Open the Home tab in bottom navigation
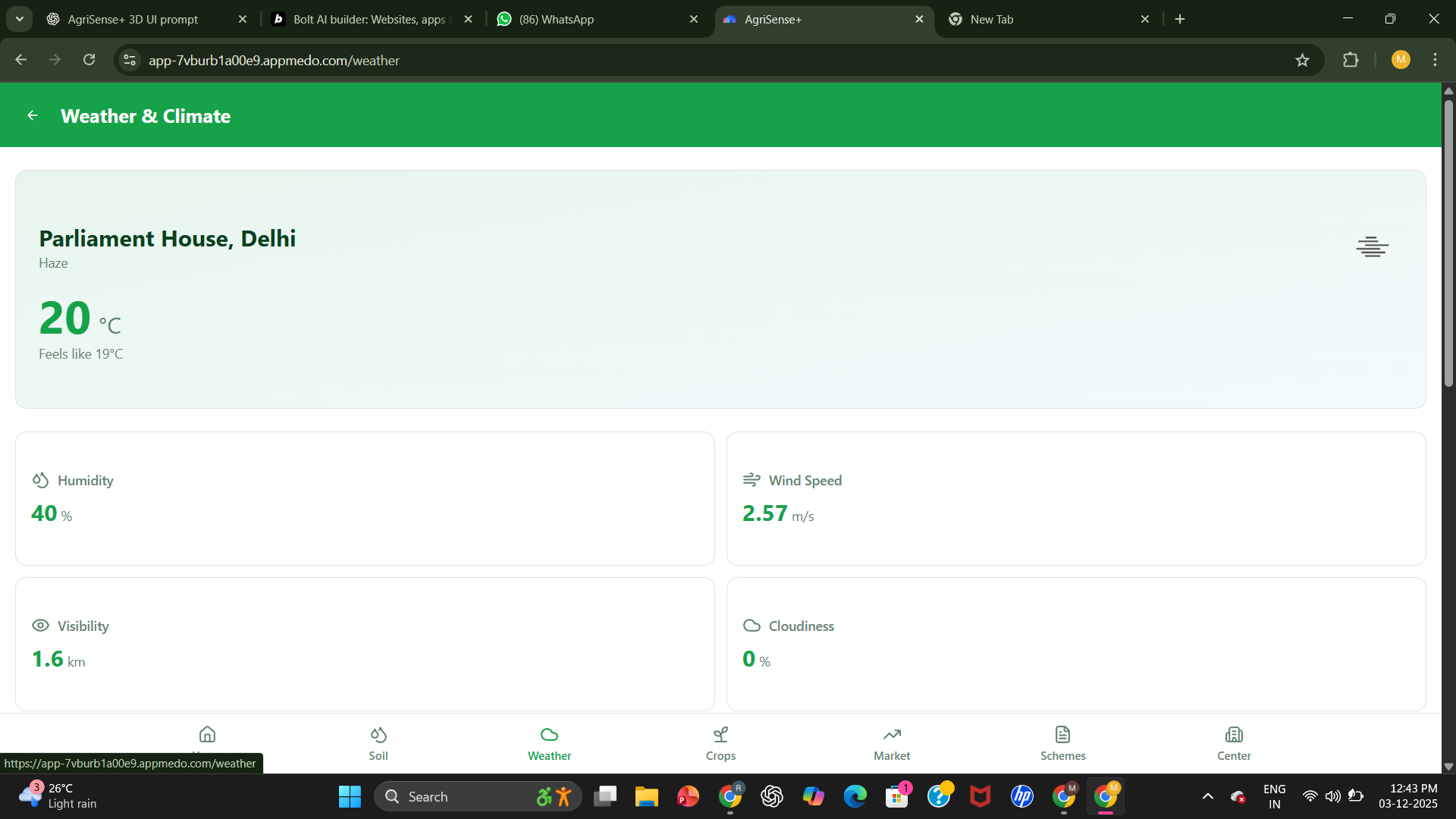The width and height of the screenshot is (1456, 819). (x=207, y=735)
